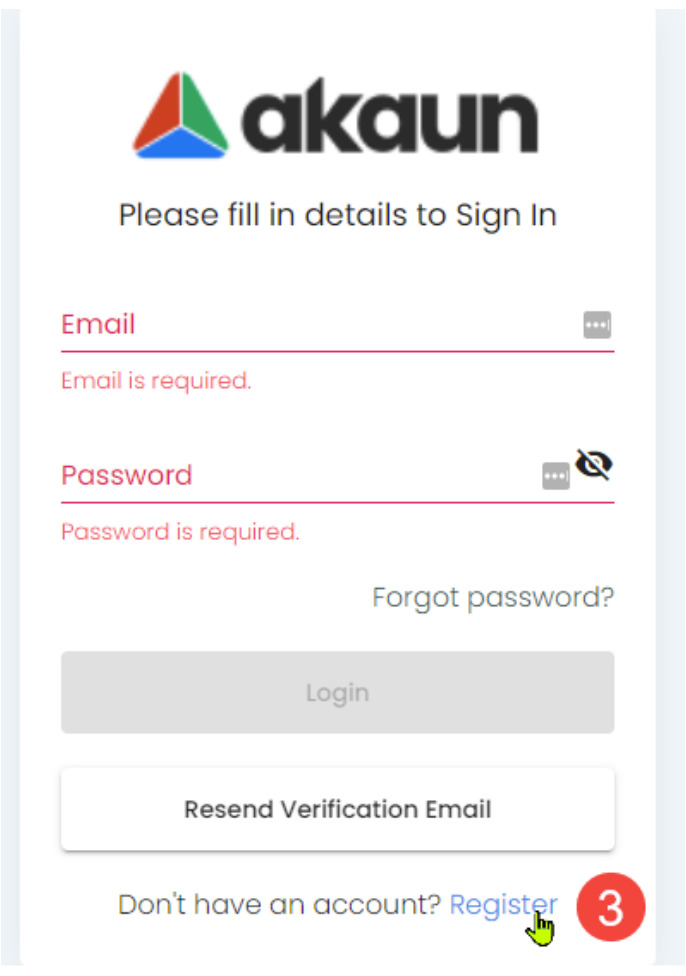Click the green segment of akaun logo

click(204, 114)
